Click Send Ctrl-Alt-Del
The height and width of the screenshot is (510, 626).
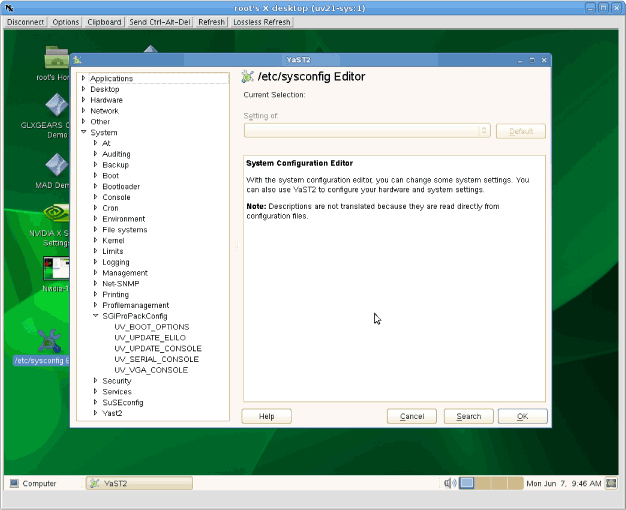tap(160, 22)
